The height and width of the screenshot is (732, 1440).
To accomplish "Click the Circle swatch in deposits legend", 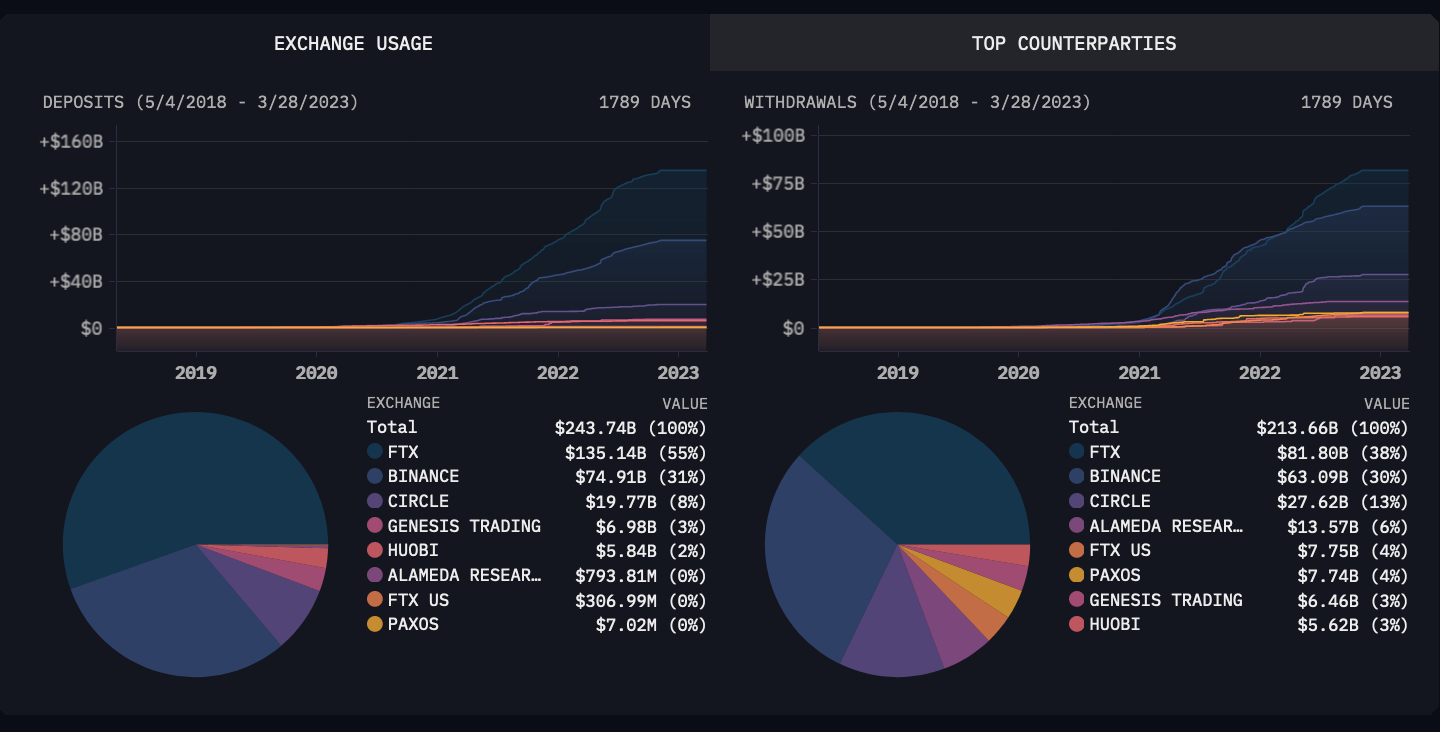I will (375, 501).
